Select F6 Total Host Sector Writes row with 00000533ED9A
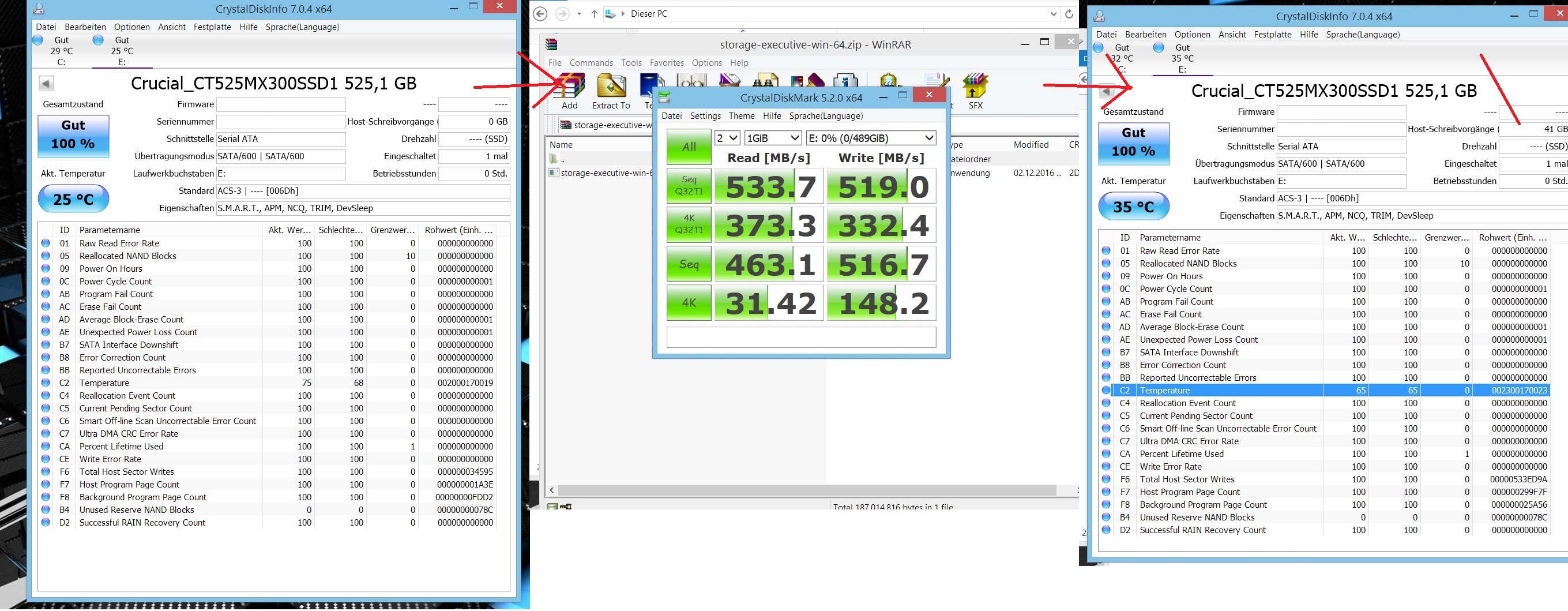This screenshot has width=1568, height=611. (x=1325, y=479)
